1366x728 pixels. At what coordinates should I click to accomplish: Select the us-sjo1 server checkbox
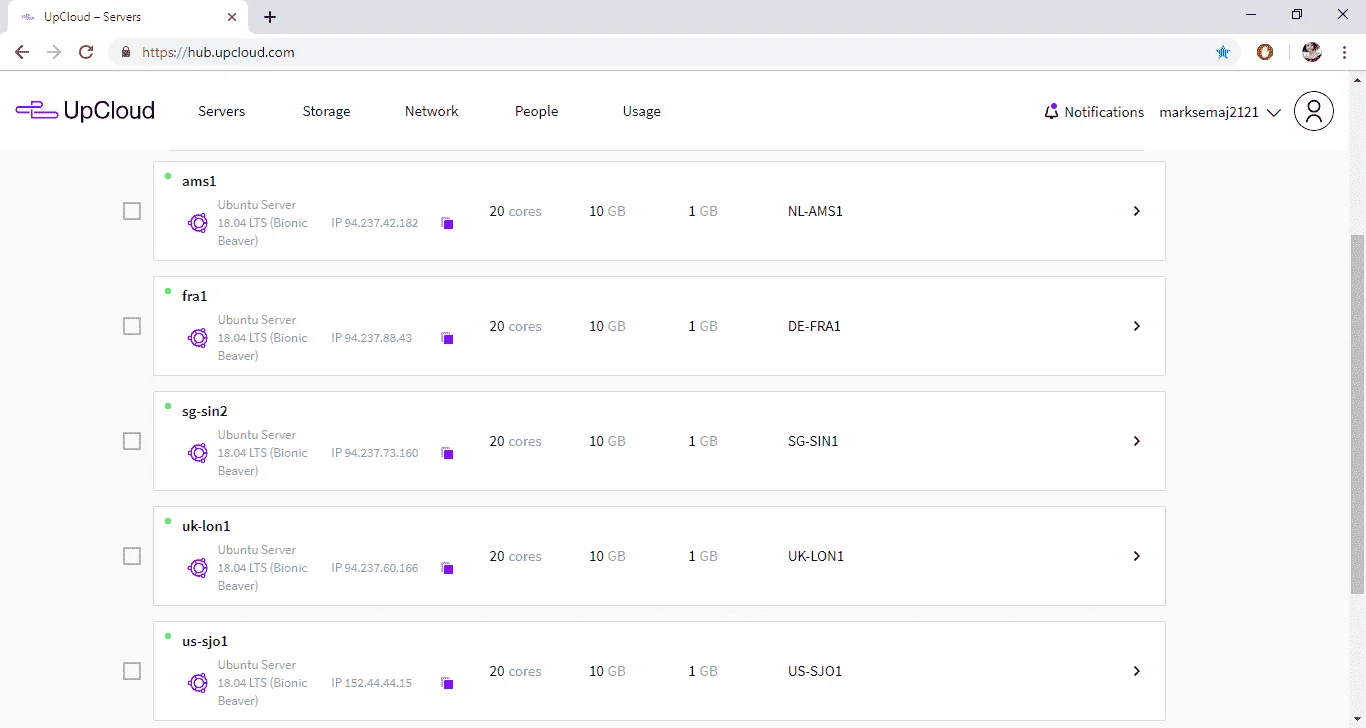[x=132, y=671]
